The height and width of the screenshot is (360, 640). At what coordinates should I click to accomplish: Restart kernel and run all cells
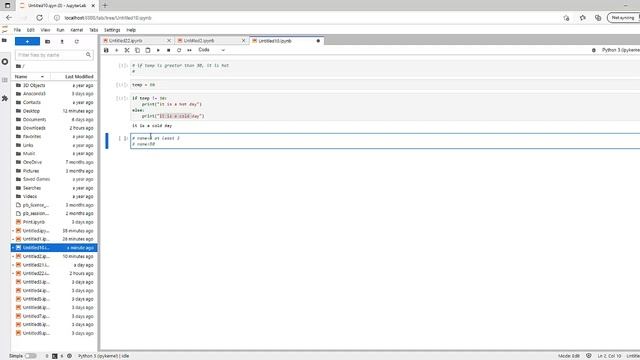click(189, 50)
